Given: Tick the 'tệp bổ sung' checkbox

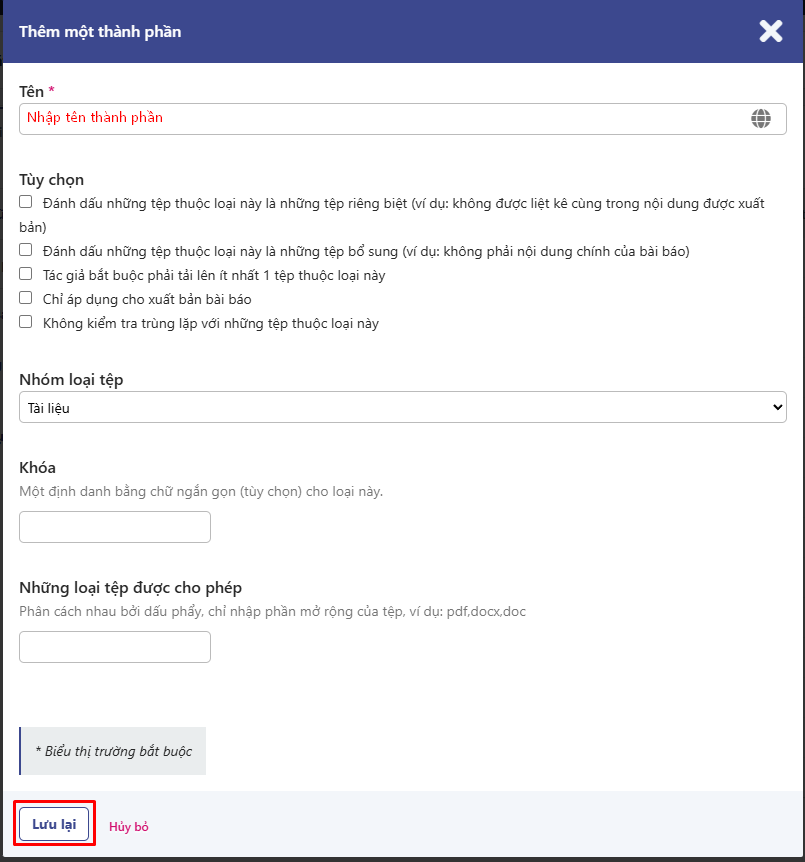Looking at the screenshot, I should click(26, 250).
